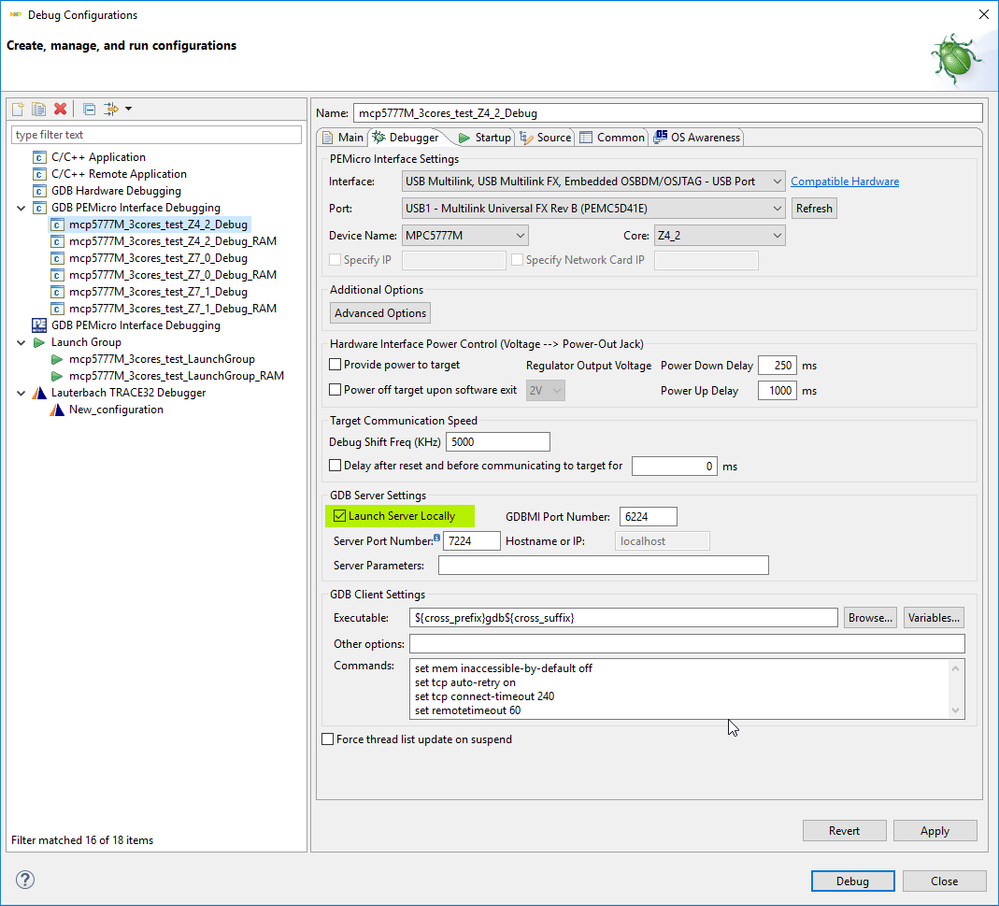The image size is (999, 906).
Task: Click the GDBMI Port Number field
Action: coord(648,517)
